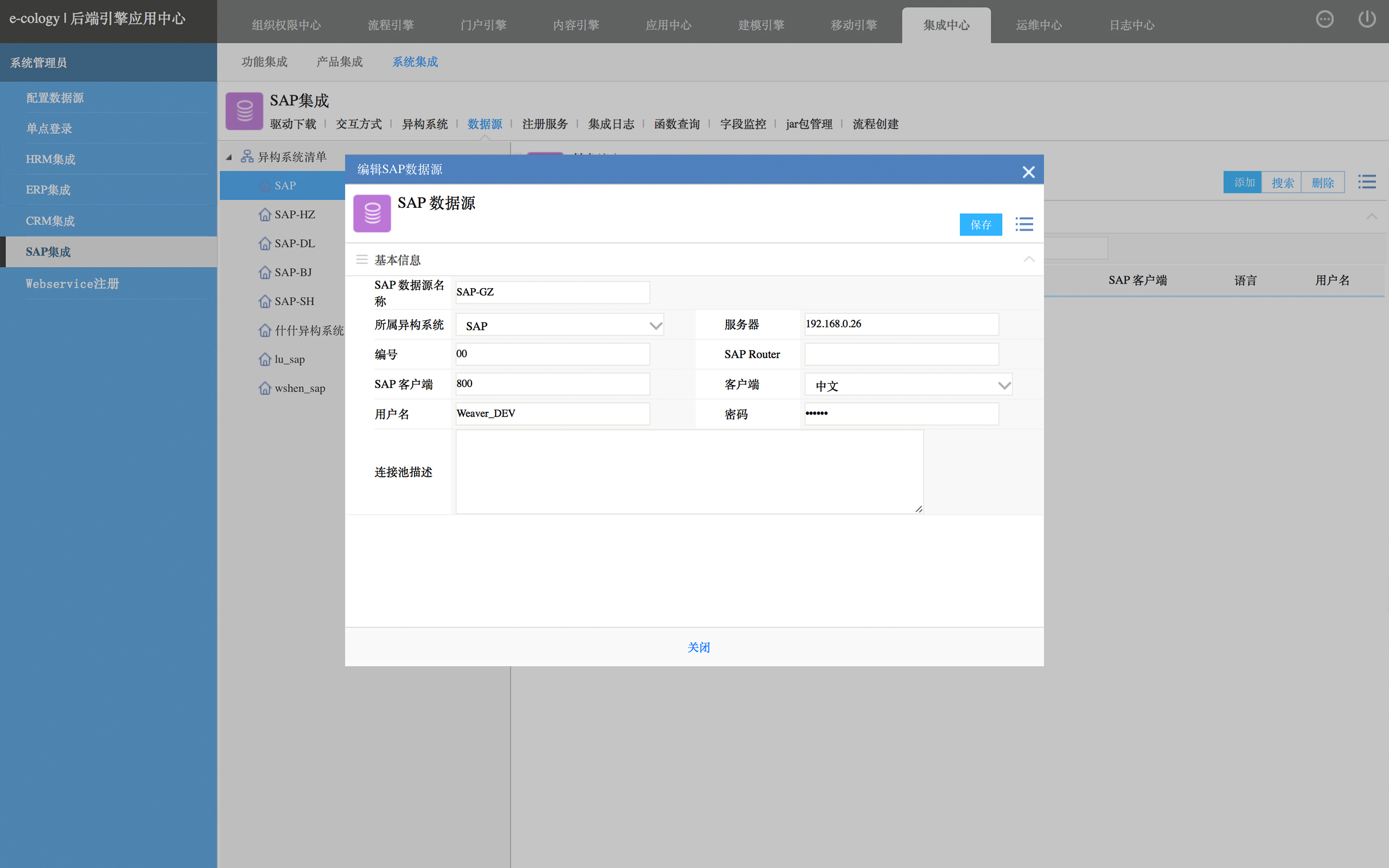Click the 异构系统清单 hierarchy icon
This screenshot has width=1389, height=868.
[x=247, y=156]
